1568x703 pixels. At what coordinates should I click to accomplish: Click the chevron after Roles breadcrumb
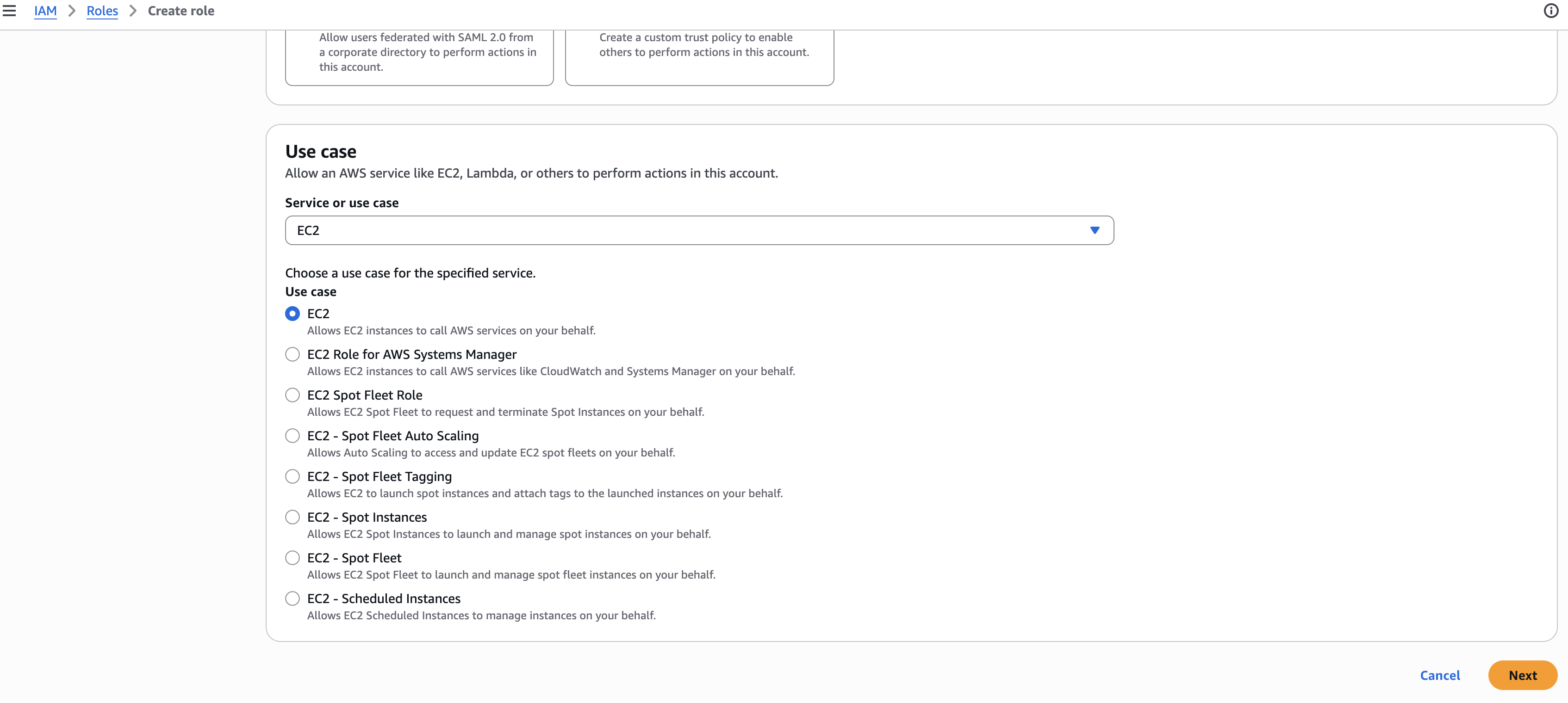coord(133,11)
